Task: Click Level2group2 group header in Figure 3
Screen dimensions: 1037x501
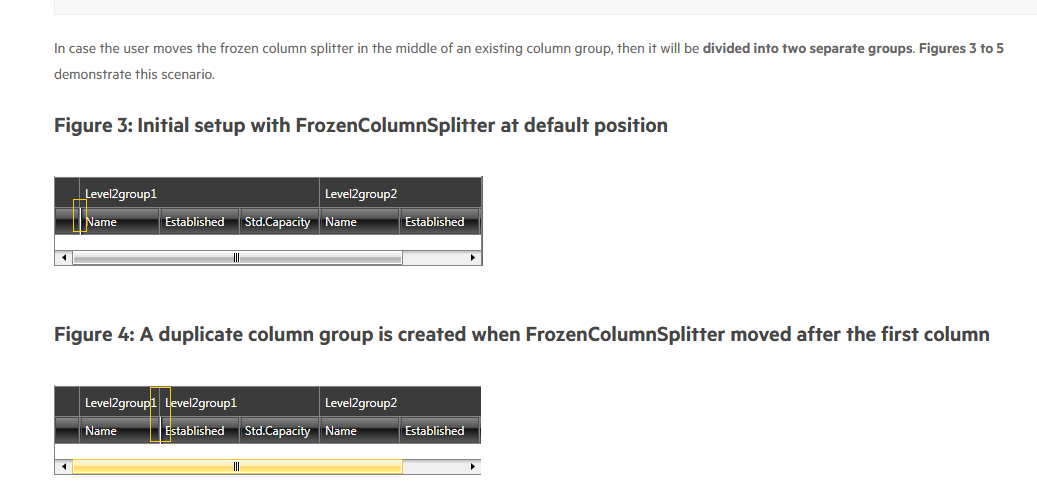Action: tap(361, 193)
